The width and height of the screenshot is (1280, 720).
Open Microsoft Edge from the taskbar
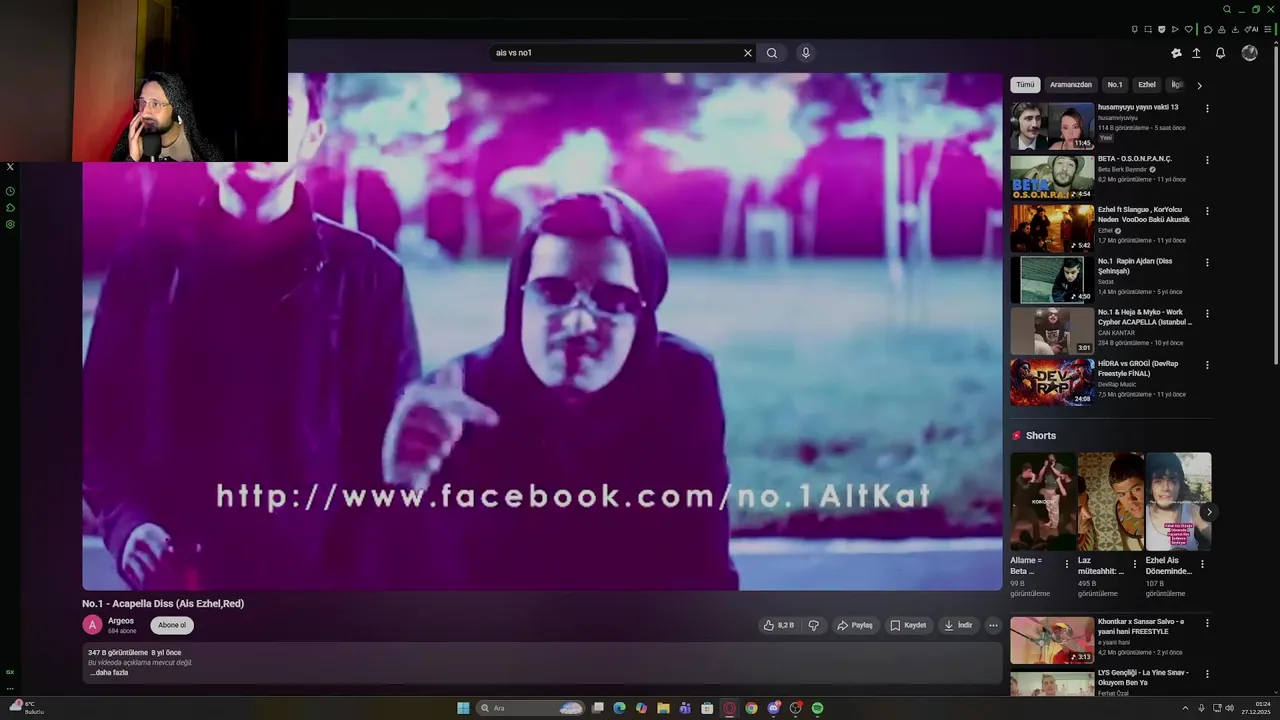pos(619,708)
